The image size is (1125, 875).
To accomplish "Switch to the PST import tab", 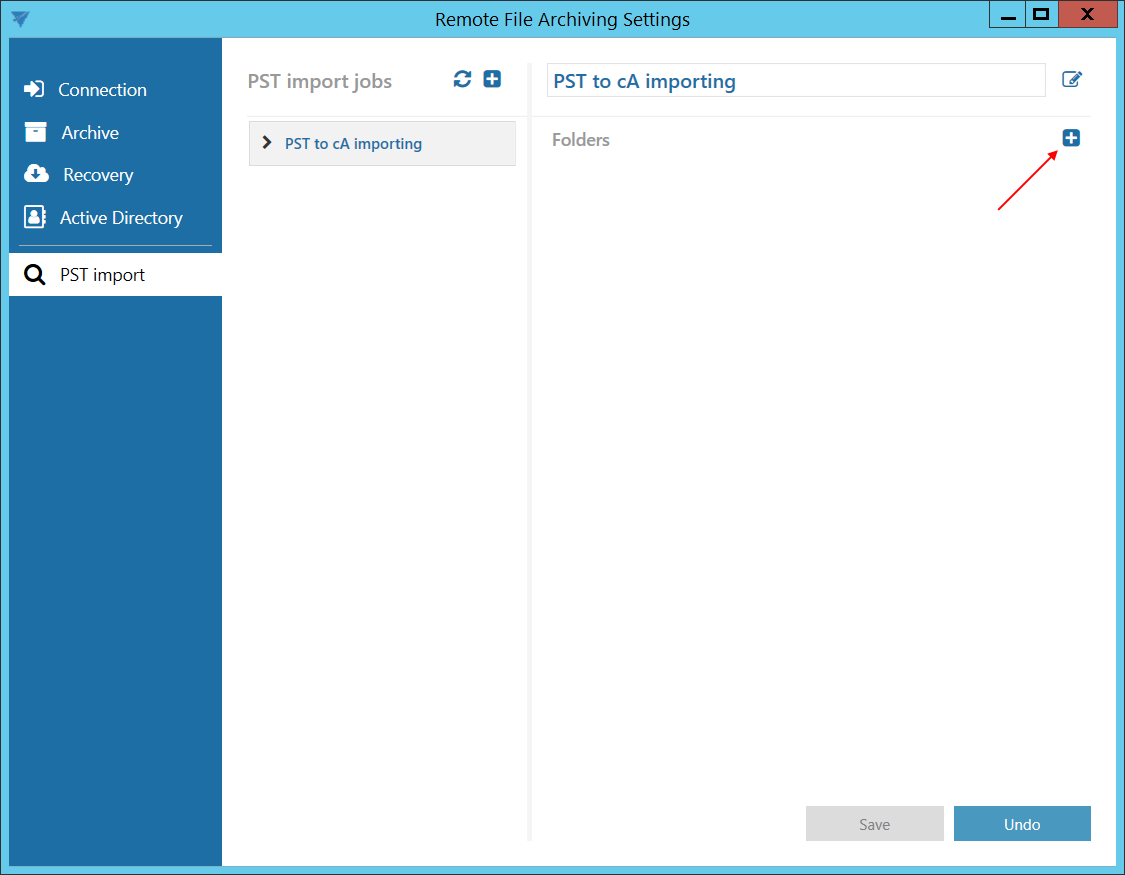I will click(x=101, y=275).
